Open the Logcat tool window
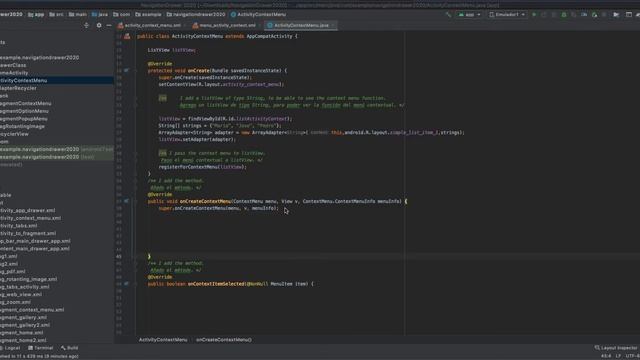 pyautogui.click(x=10, y=348)
